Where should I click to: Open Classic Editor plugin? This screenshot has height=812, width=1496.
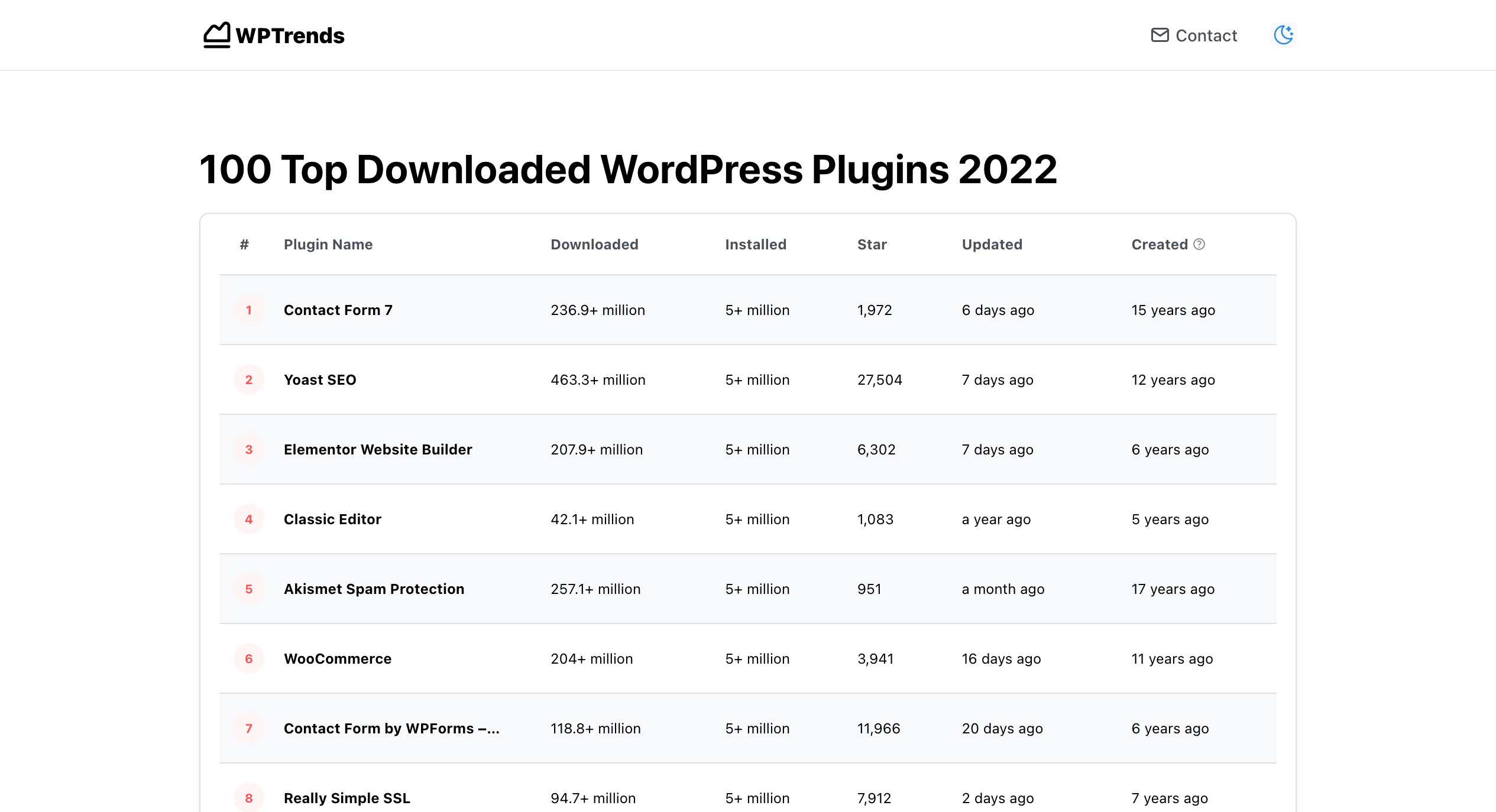tap(332, 519)
